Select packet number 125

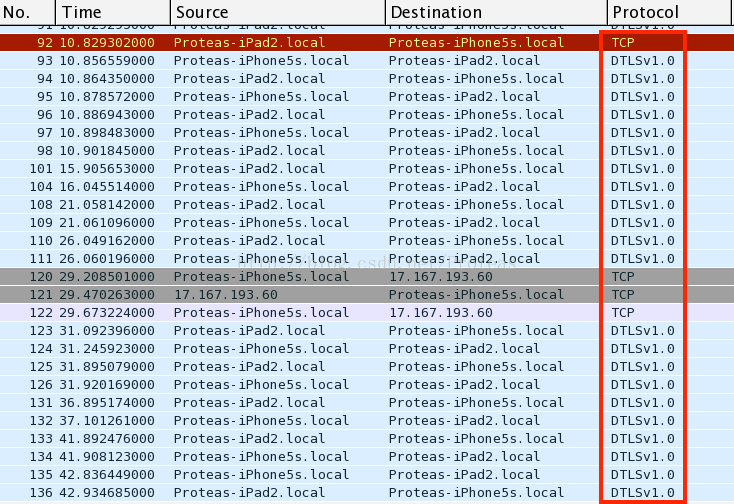point(367,366)
